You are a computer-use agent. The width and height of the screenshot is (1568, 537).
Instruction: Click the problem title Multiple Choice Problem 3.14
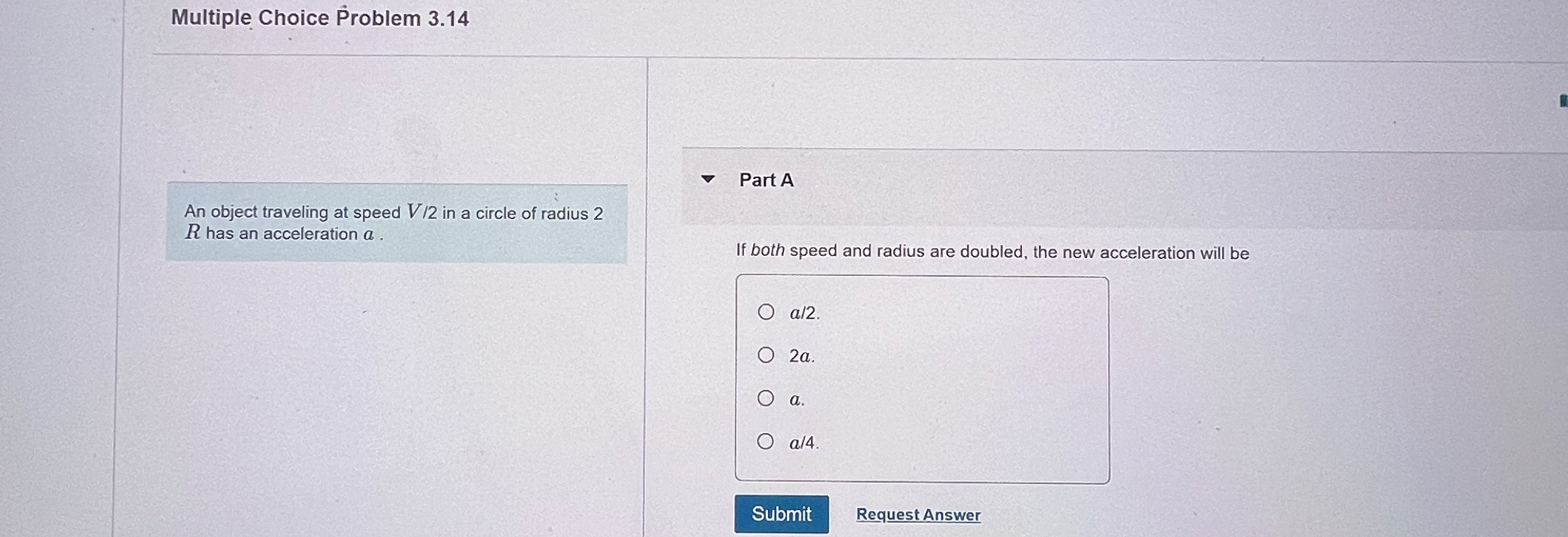tap(319, 17)
